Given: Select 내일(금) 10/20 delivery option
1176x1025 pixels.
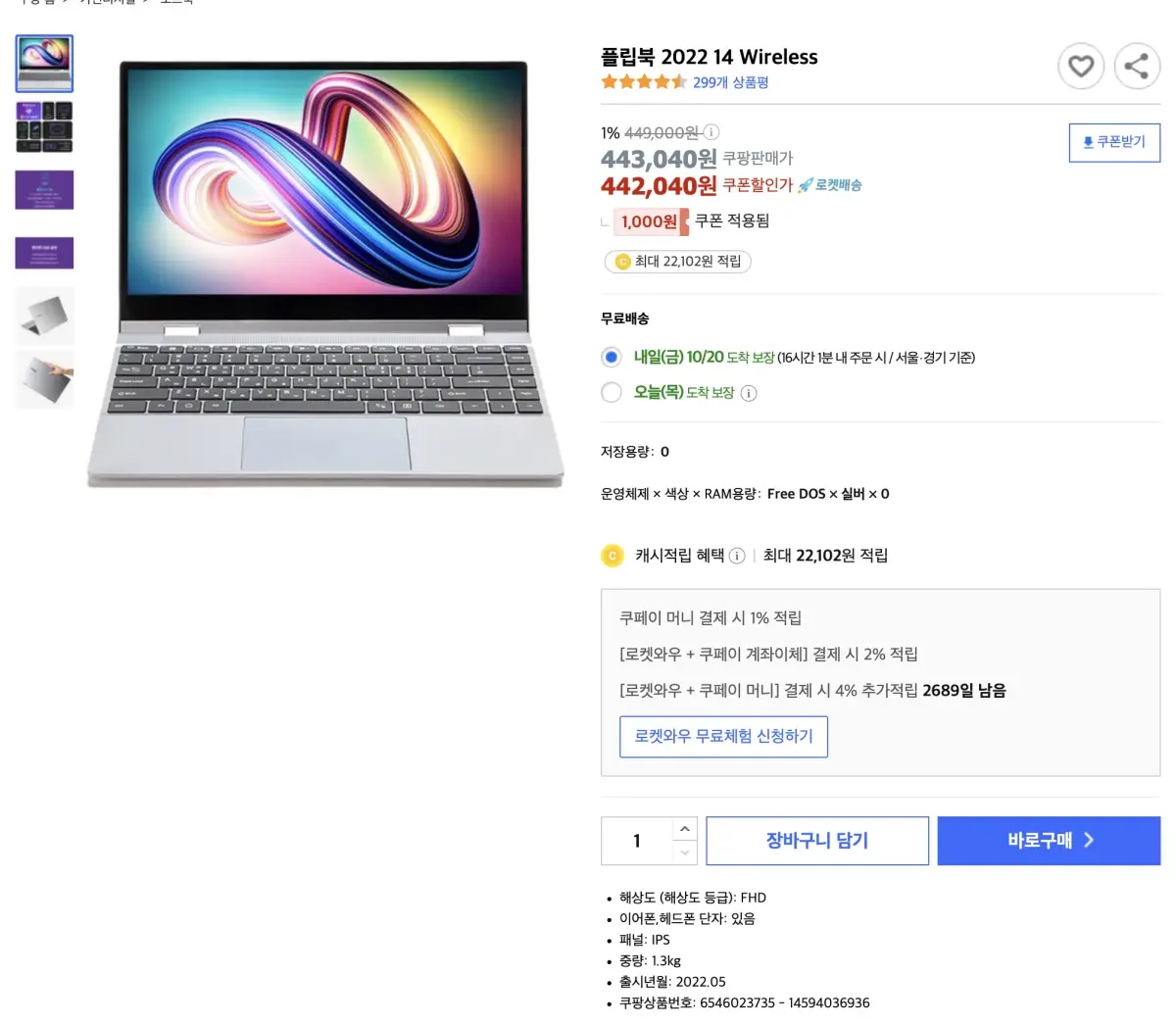Looking at the screenshot, I should (x=612, y=357).
